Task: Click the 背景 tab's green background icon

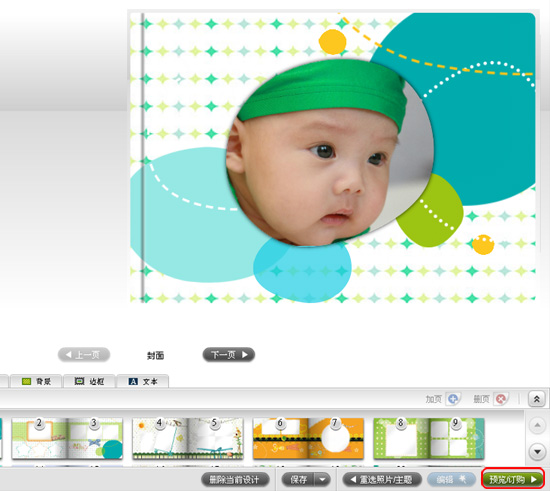Action: click(x=26, y=381)
